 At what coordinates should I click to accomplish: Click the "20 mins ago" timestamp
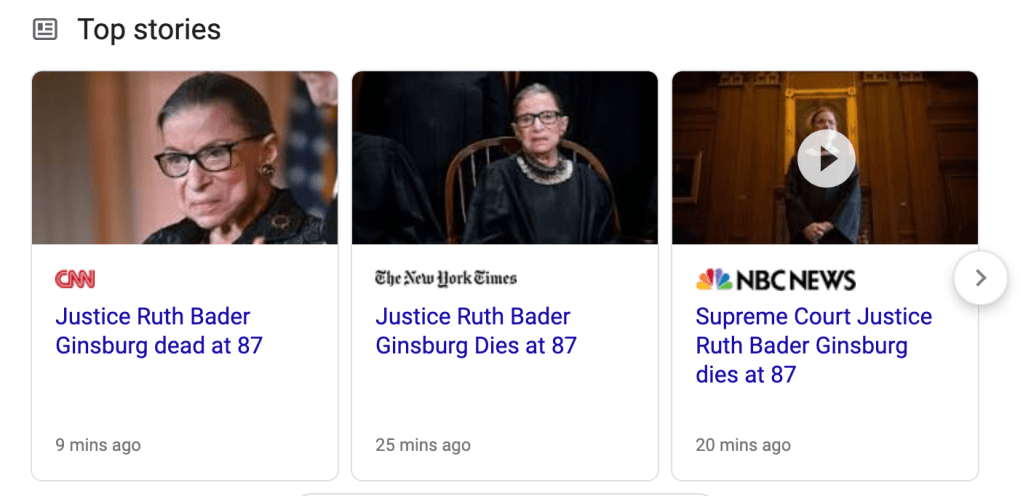pyautogui.click(x=743, y=445)
